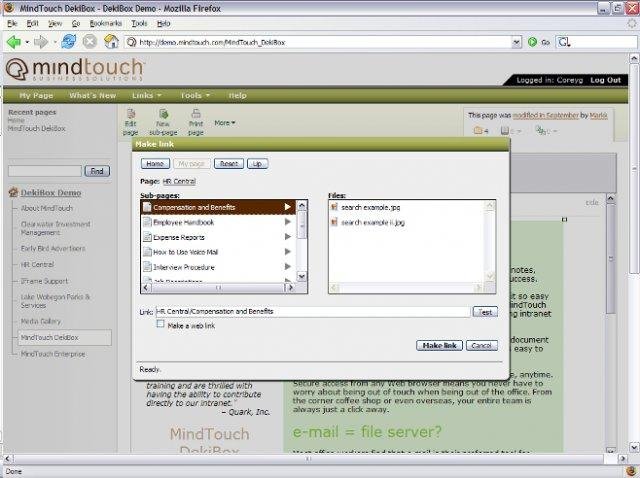The width and height of the screenshot is (640, 478).
Task: Expand Expense Reports sub-pages arrow
Action: coord(288,237)
